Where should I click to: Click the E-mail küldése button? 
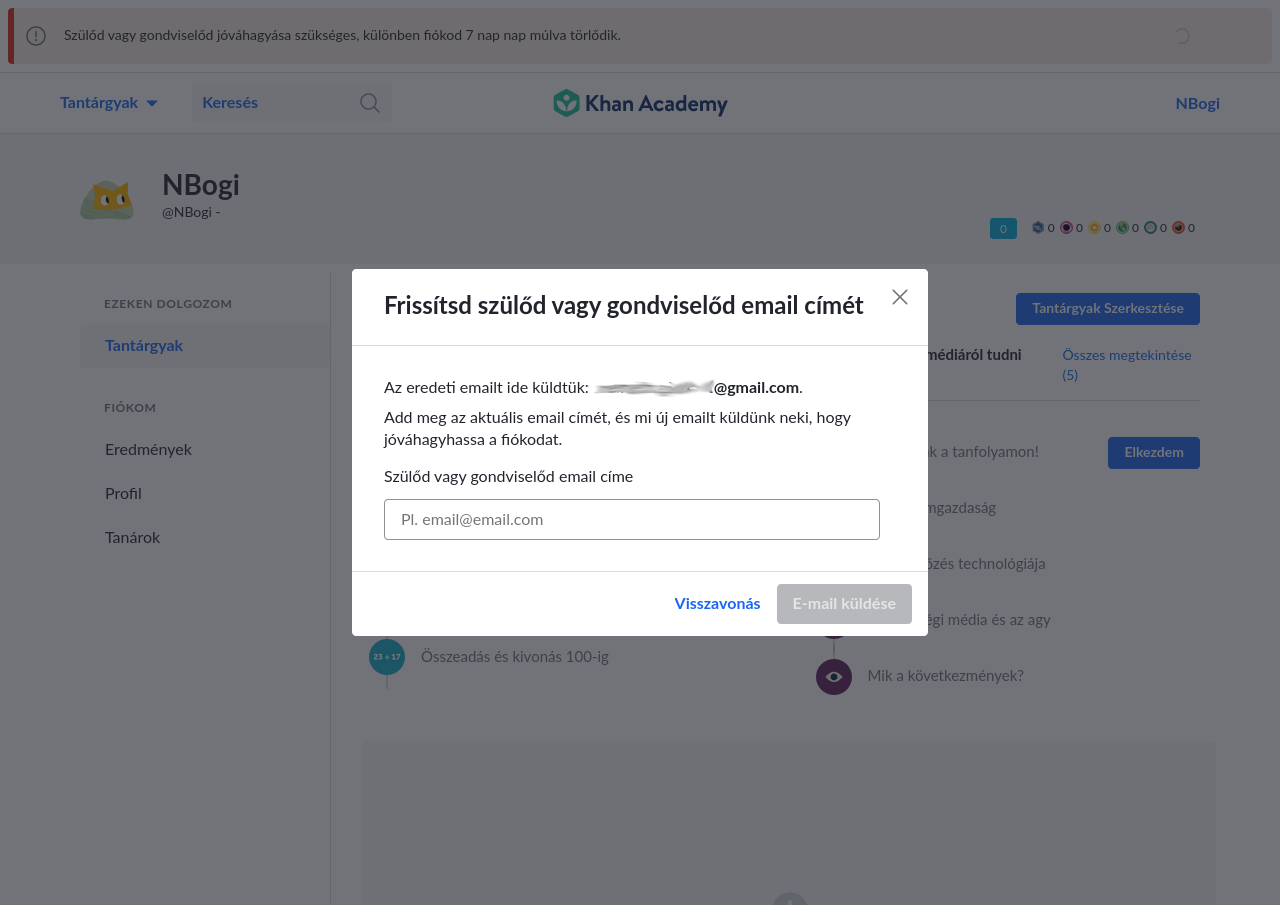844,604
